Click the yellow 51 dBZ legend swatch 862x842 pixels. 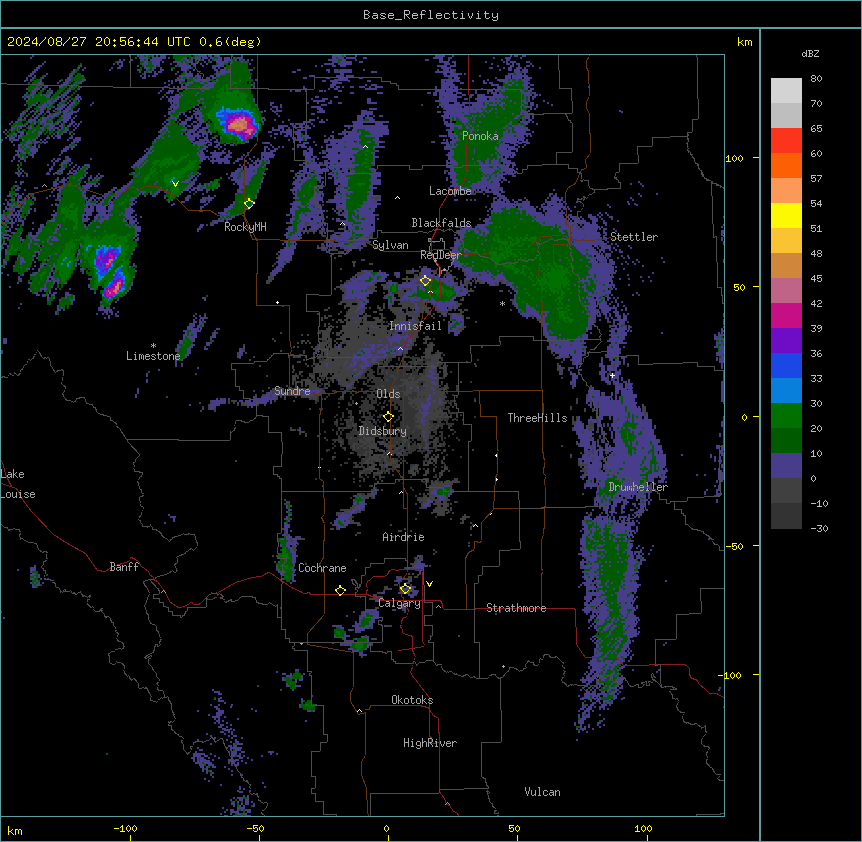point(786,215)
